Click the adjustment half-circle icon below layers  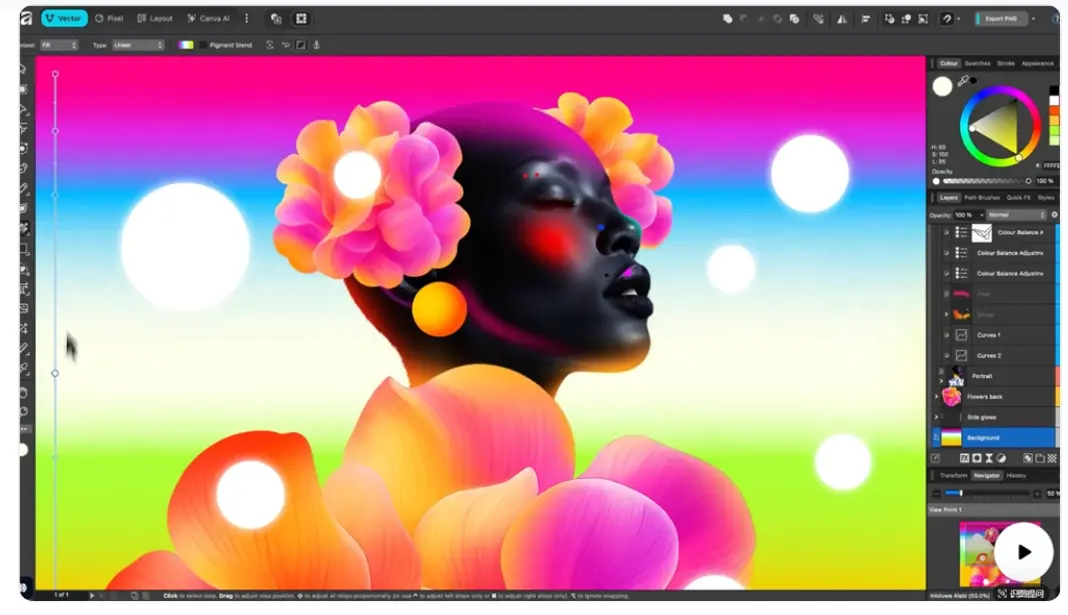[x=1001, y=458]
